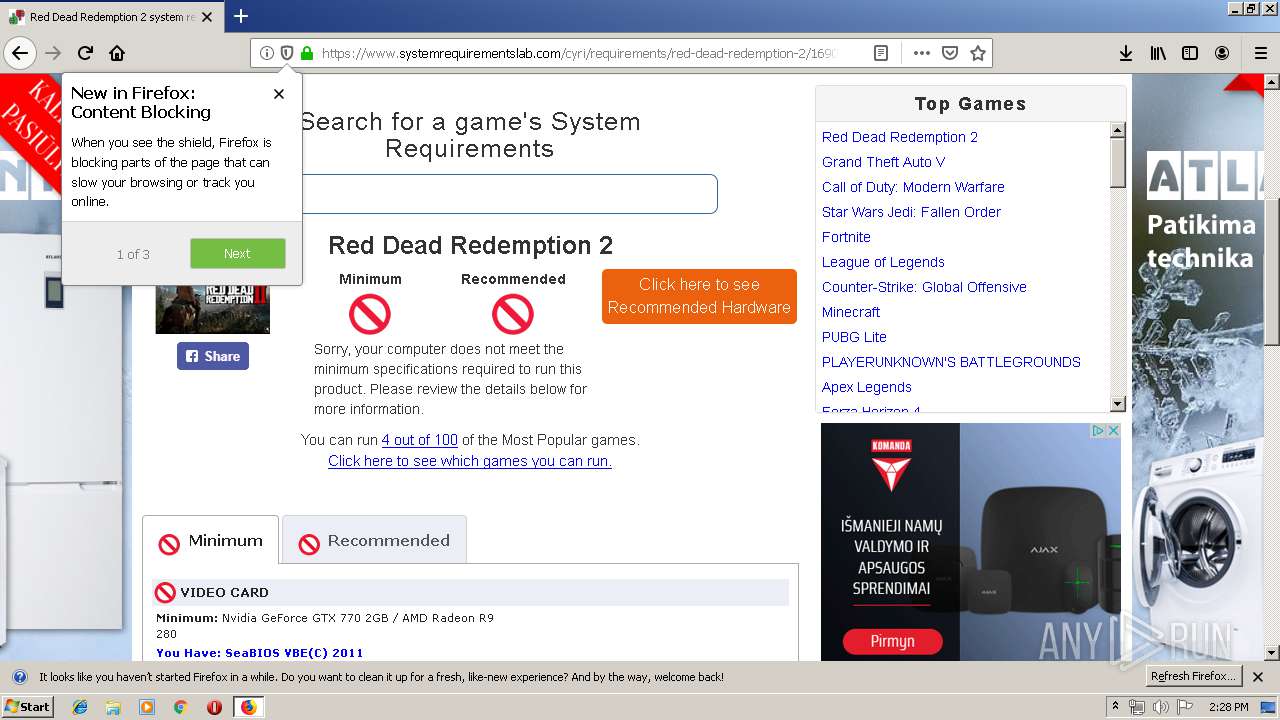Screen dimensions: 1280x720
Task: Click the Minimum fail status icon
Action: pyautogui.click(x=370, y=315)
